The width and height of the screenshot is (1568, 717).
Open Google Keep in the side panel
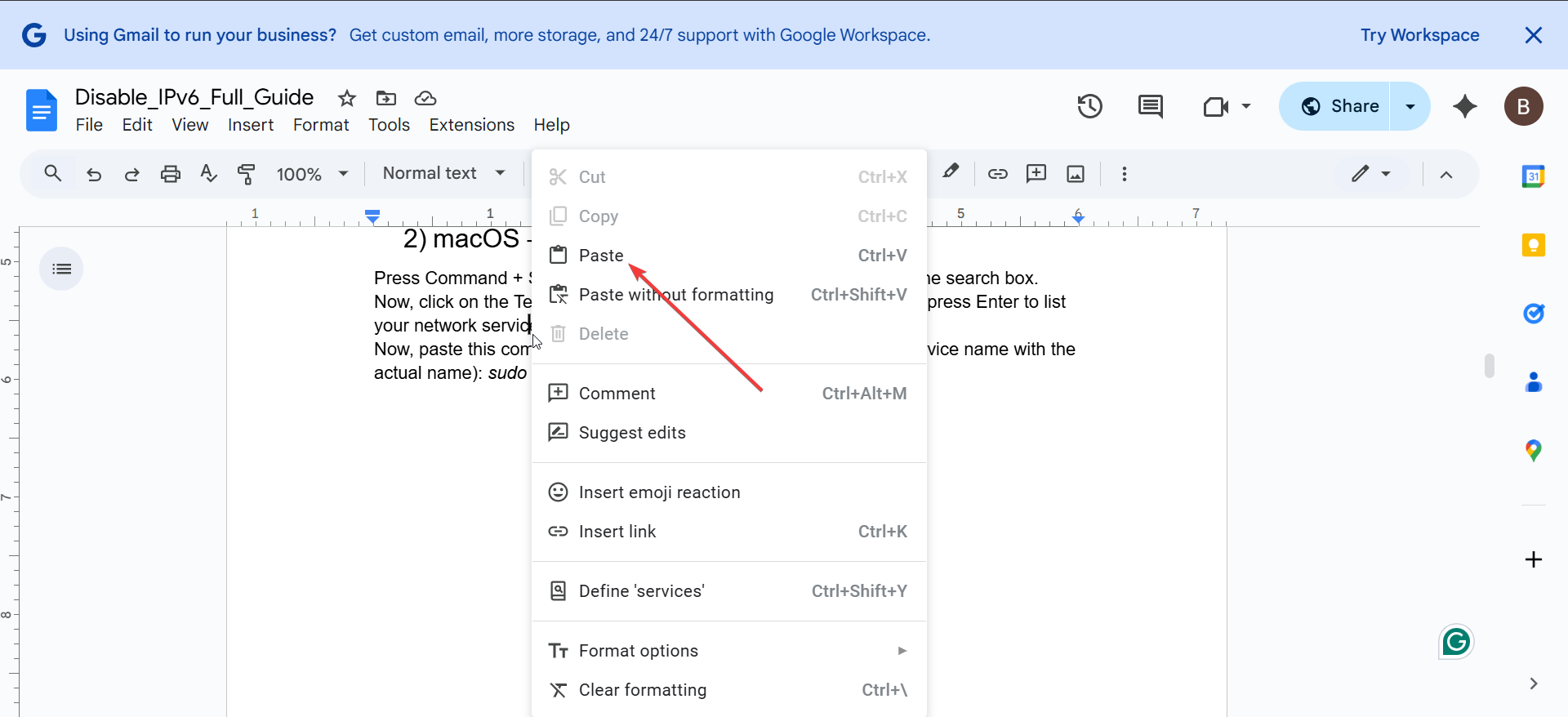(1533, 245)
